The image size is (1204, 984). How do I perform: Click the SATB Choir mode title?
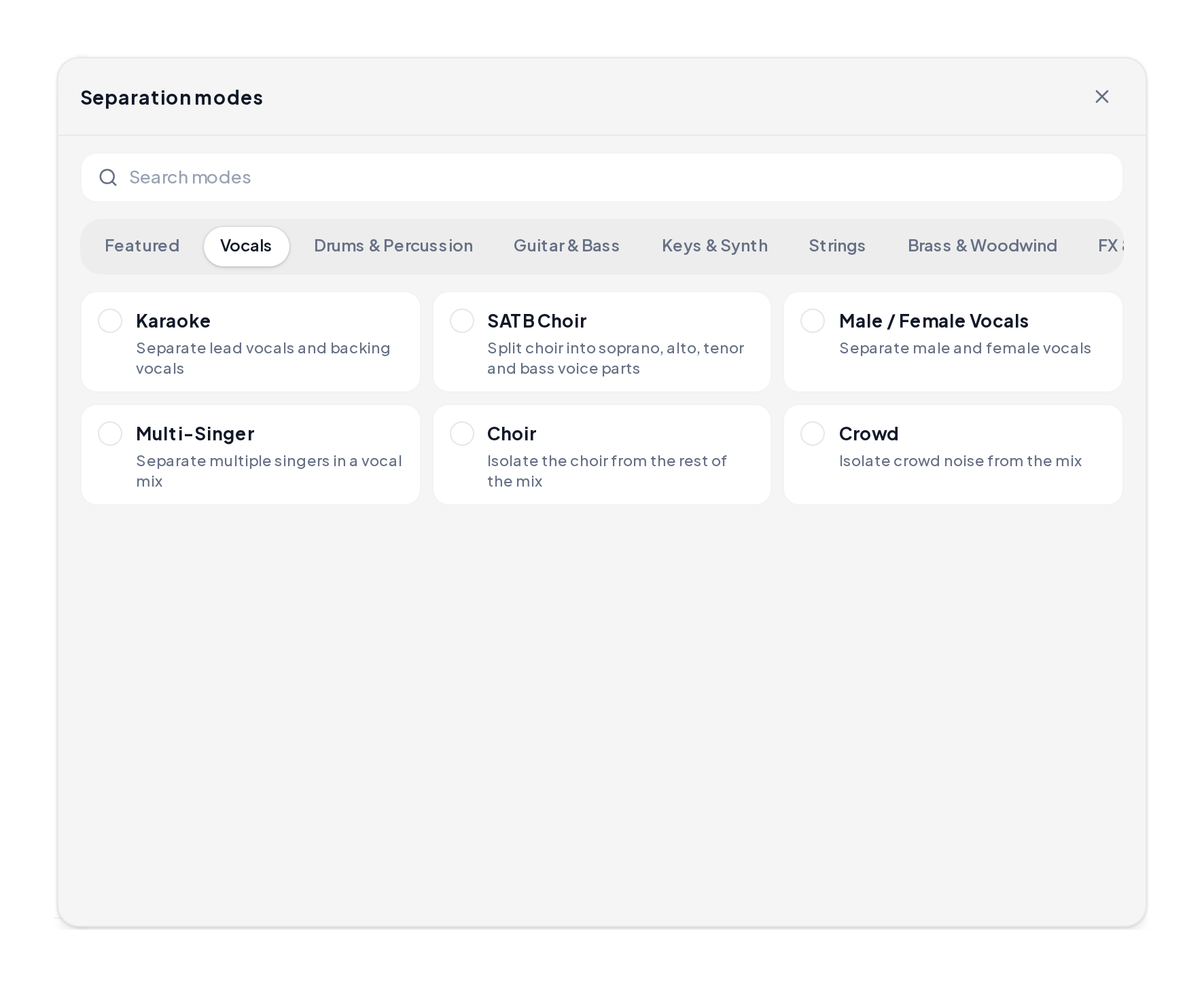pyautogui.click(x=537, y=321)
